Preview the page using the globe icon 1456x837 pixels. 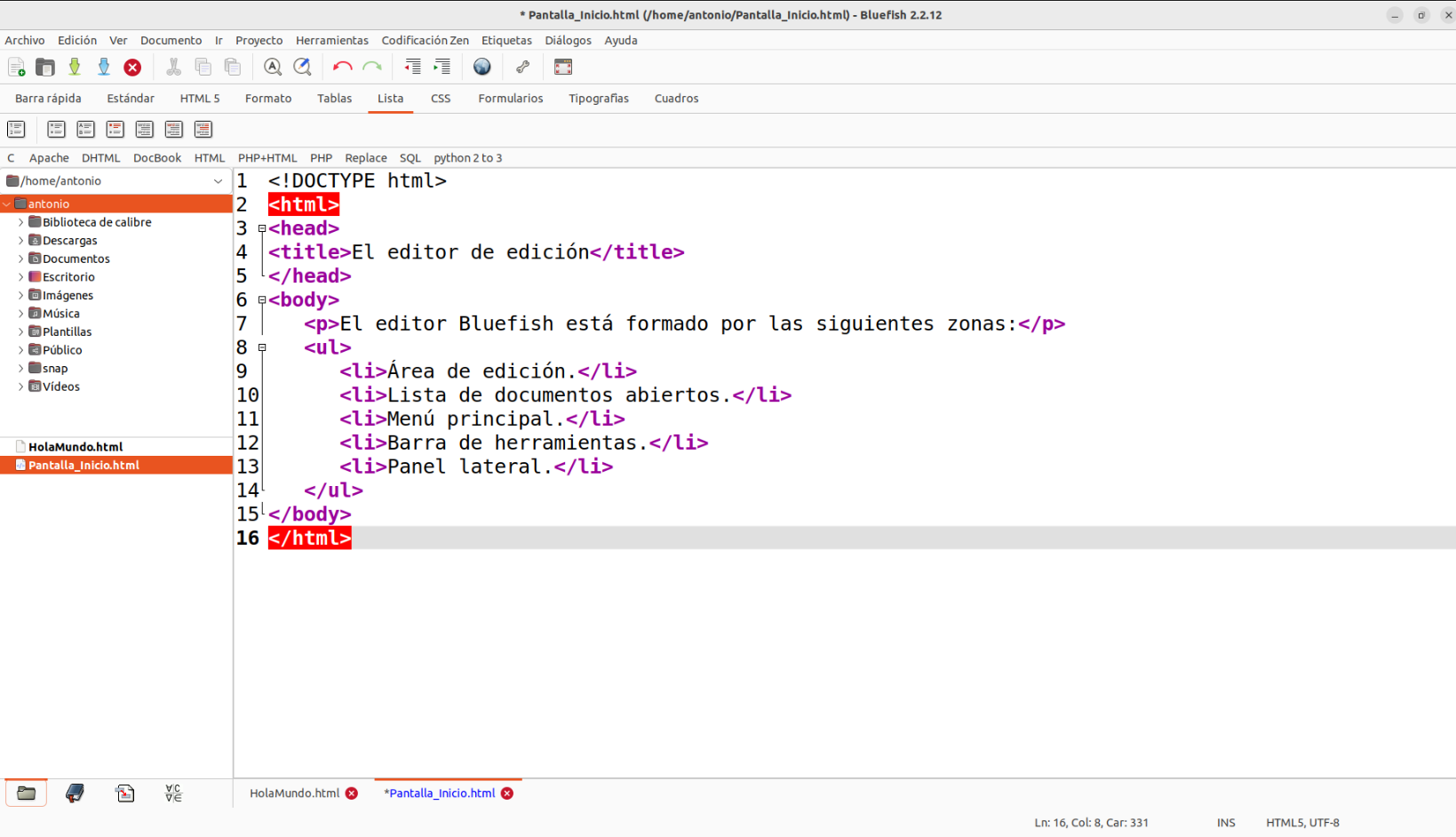click(481, 67)
